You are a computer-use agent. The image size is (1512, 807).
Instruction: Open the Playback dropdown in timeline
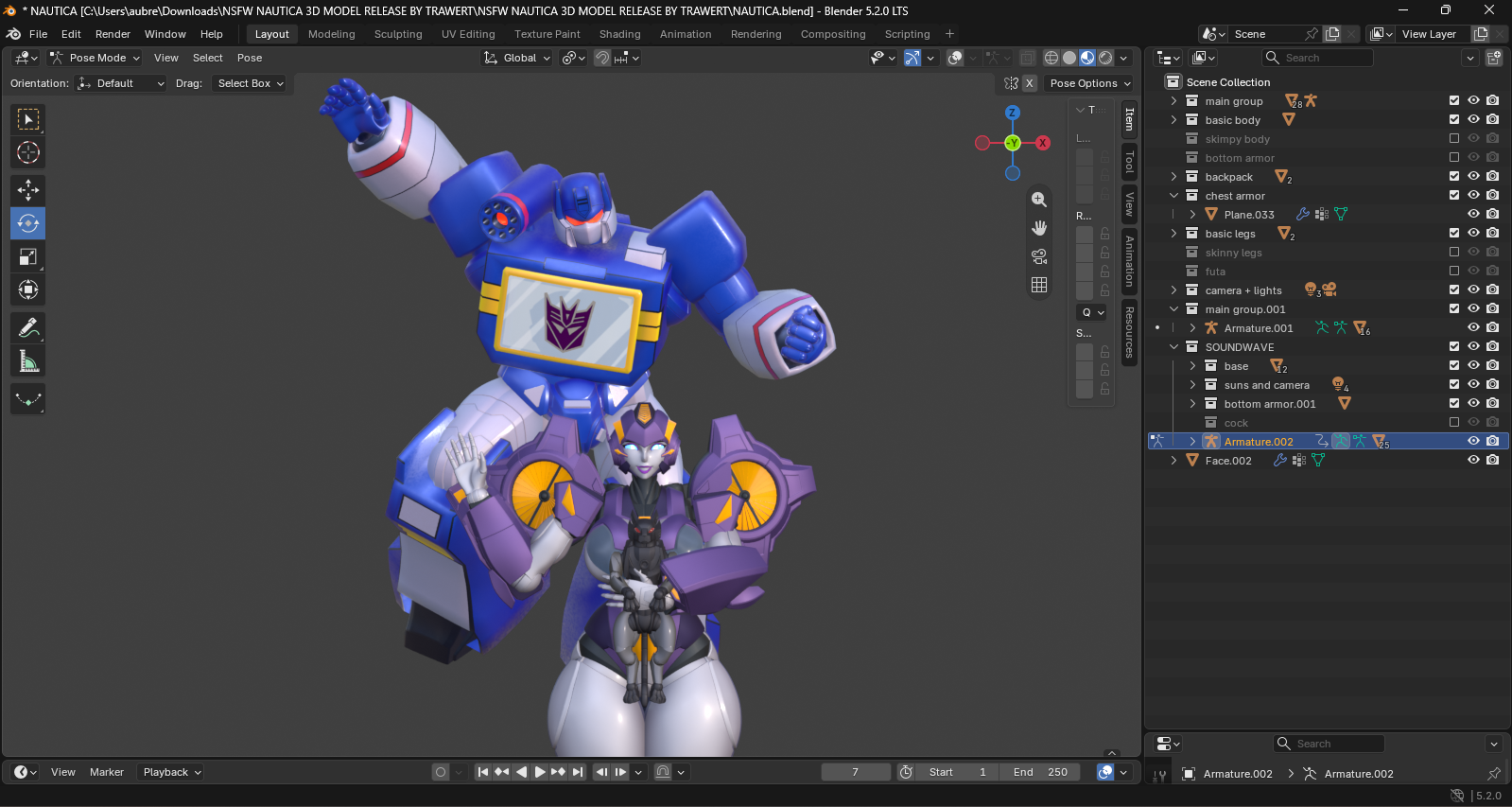click(x=171, y=772)
